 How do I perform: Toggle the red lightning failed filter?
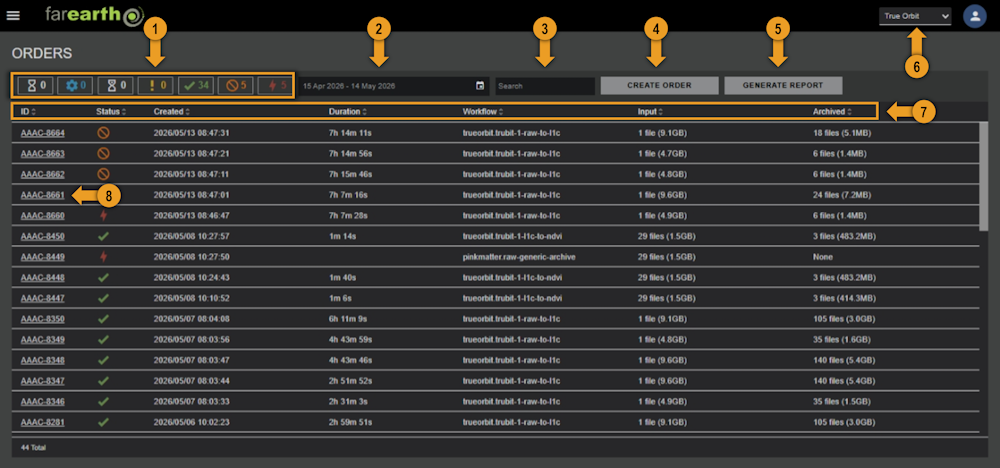point(275,85)
